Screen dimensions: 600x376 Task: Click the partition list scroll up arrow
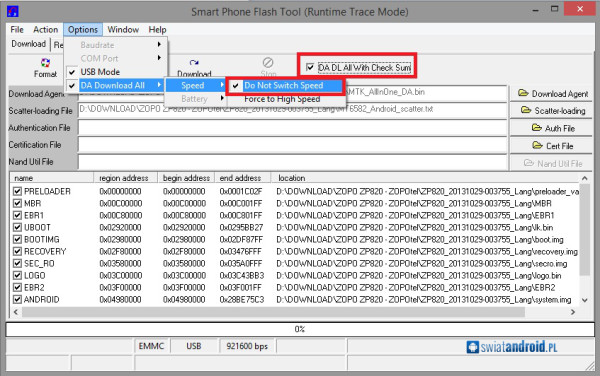click(x=584, y=178)
